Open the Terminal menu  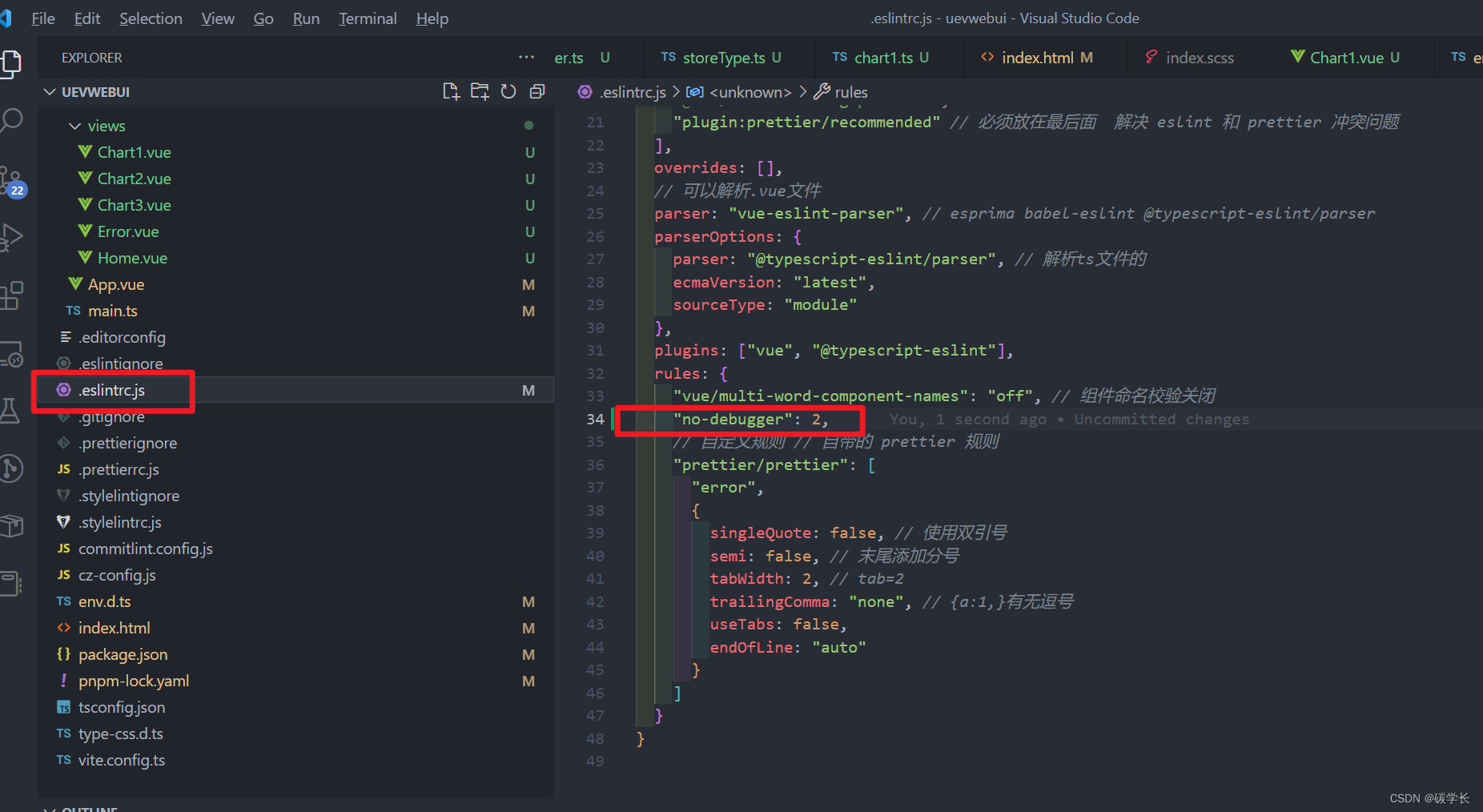(x=368, y=18)
